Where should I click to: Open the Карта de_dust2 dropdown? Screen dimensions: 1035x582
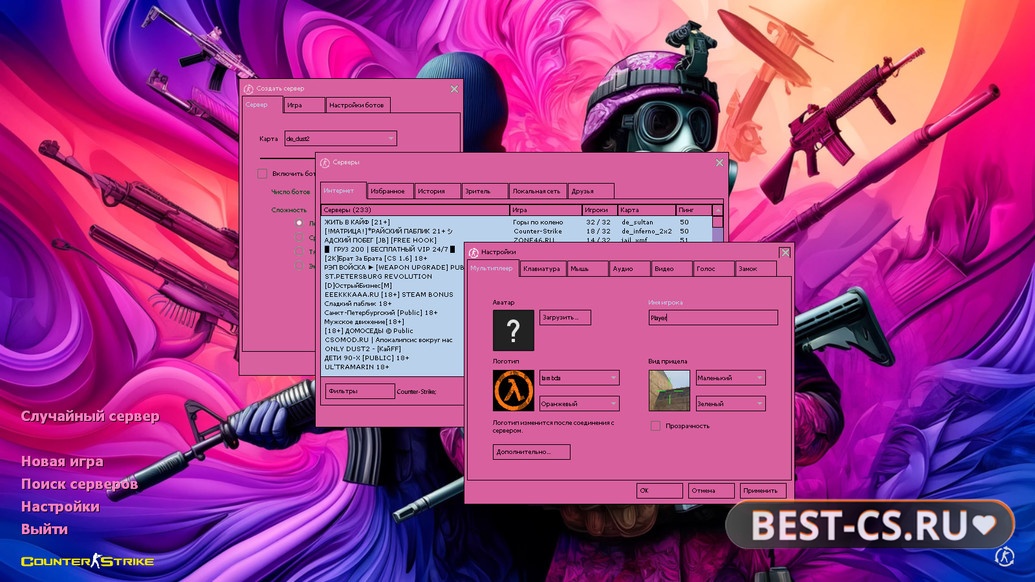click(x=340, y=139)
